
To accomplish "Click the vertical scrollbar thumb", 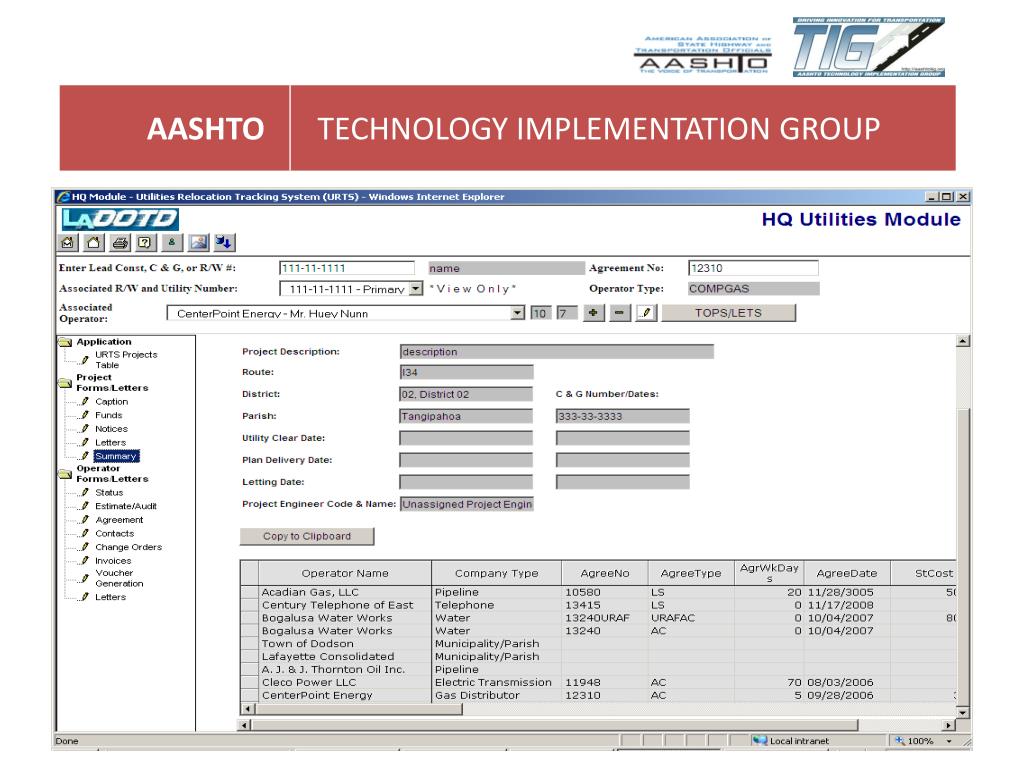I will (x=963, y=556).
